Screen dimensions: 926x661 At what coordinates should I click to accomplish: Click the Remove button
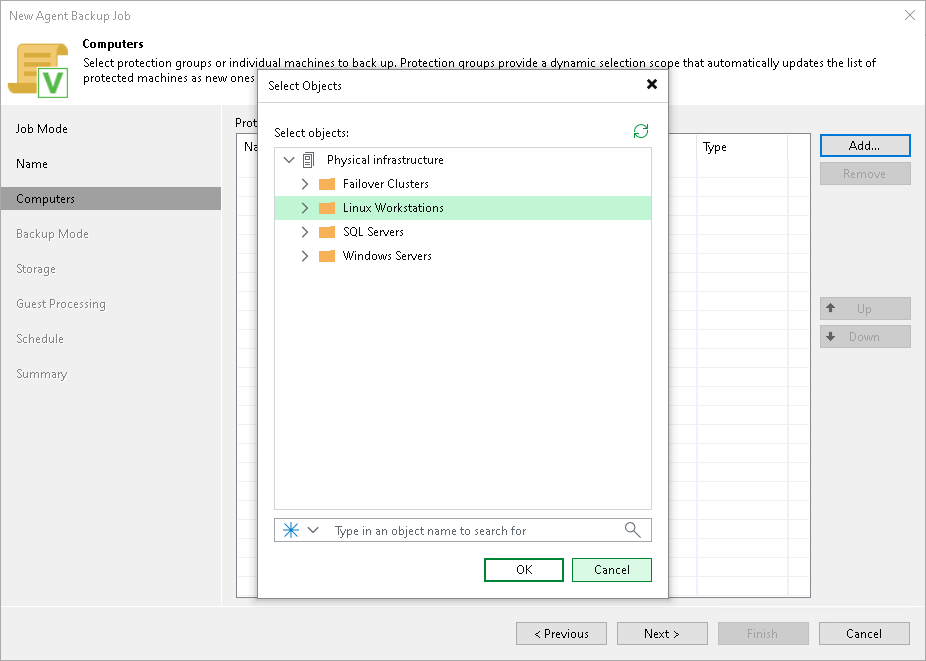865,174
